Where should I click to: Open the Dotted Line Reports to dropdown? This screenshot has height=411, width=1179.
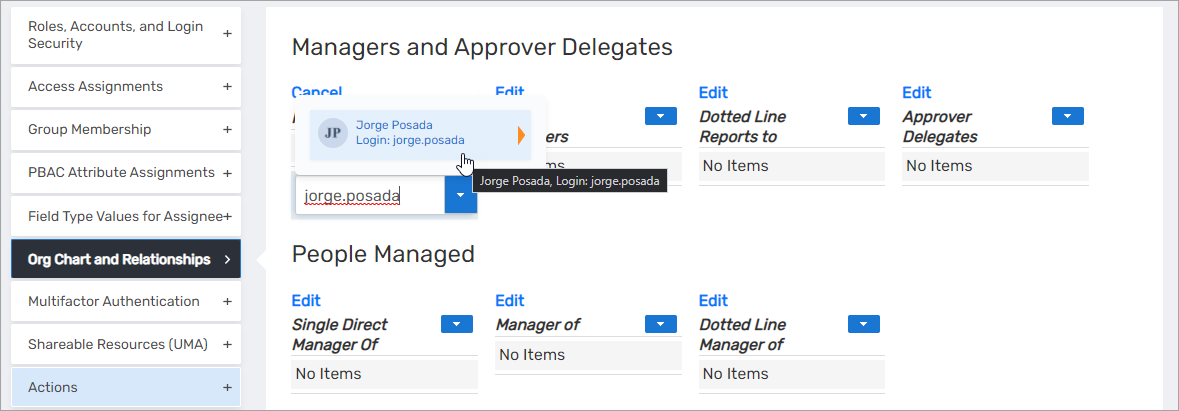pyautogui.click(x=863, y=116)
